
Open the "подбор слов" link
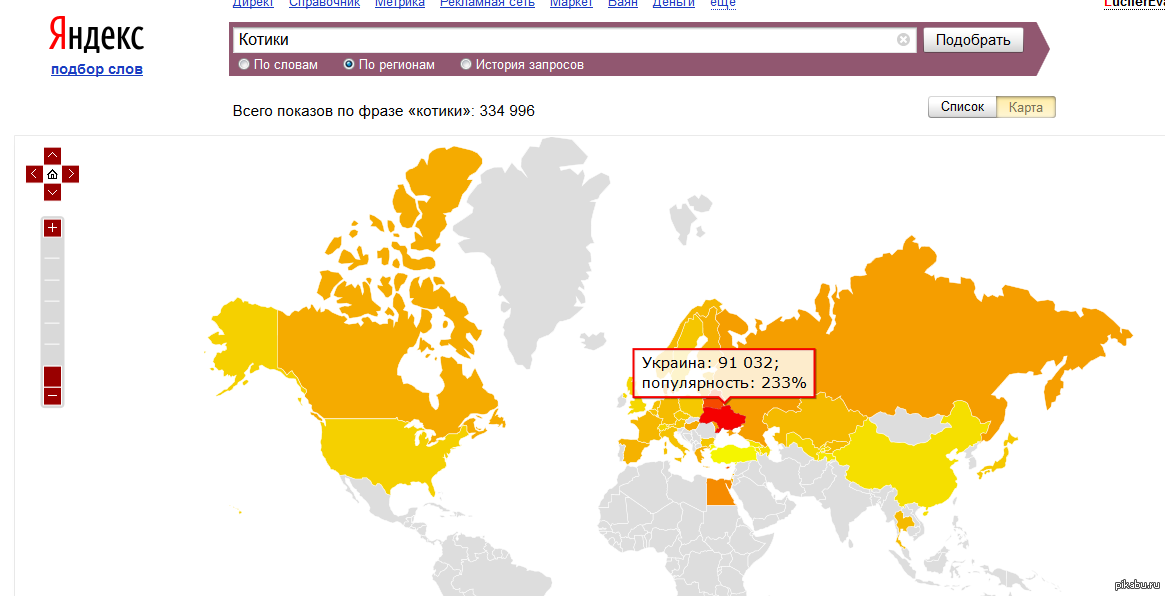coord(97,69)
